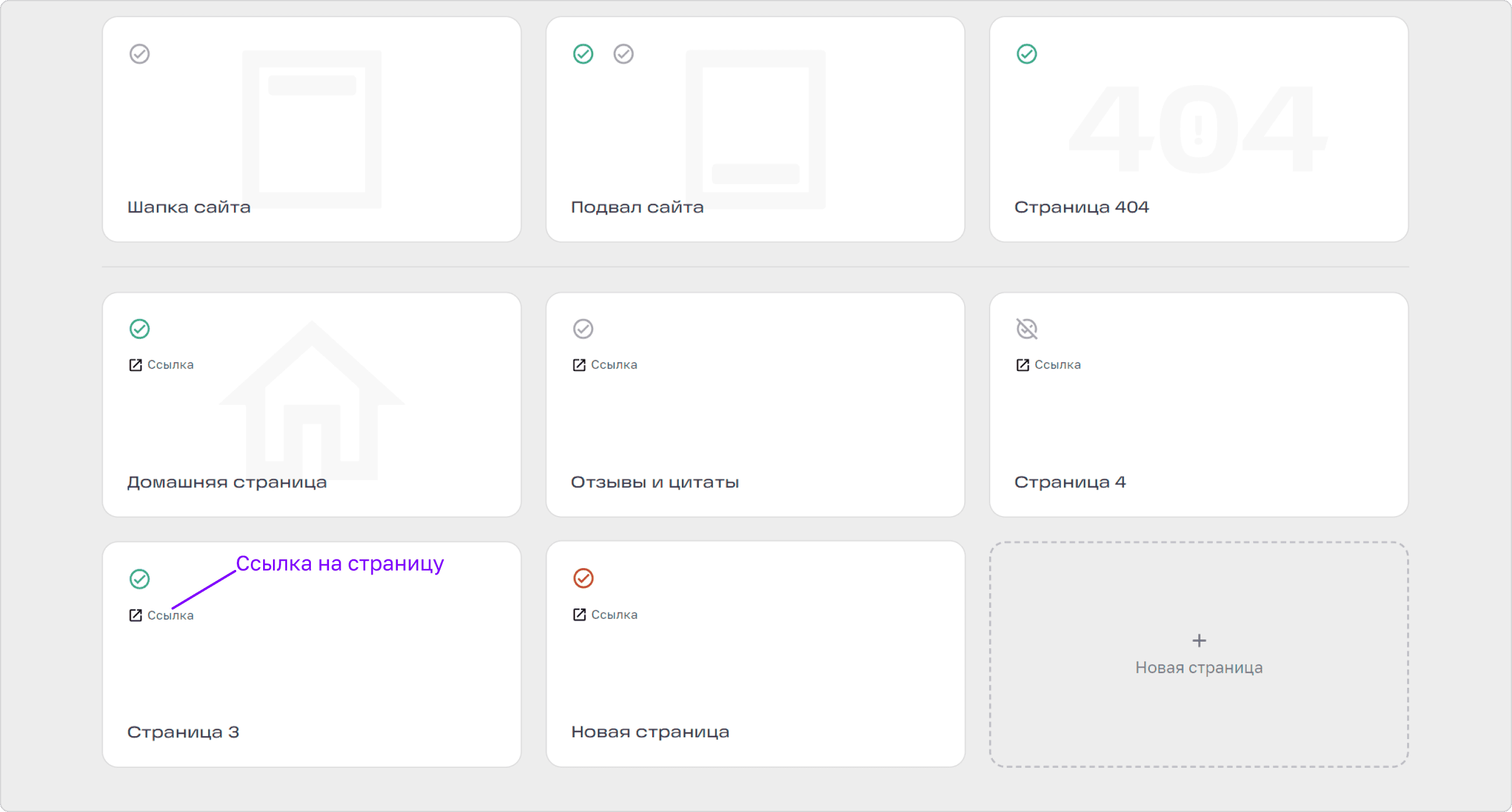
Task: Click the green status check on Страница 404 card
Action: [x=1027, y=54]
